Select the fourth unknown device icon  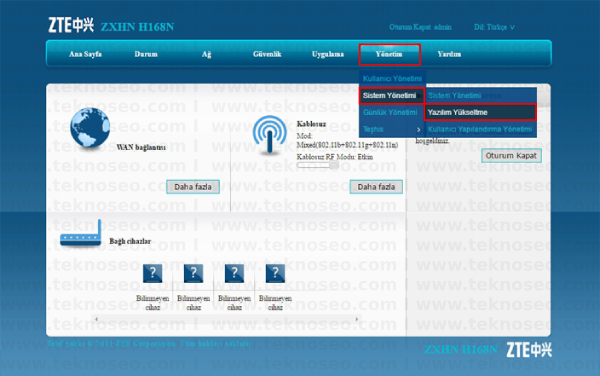pos(275,273)
